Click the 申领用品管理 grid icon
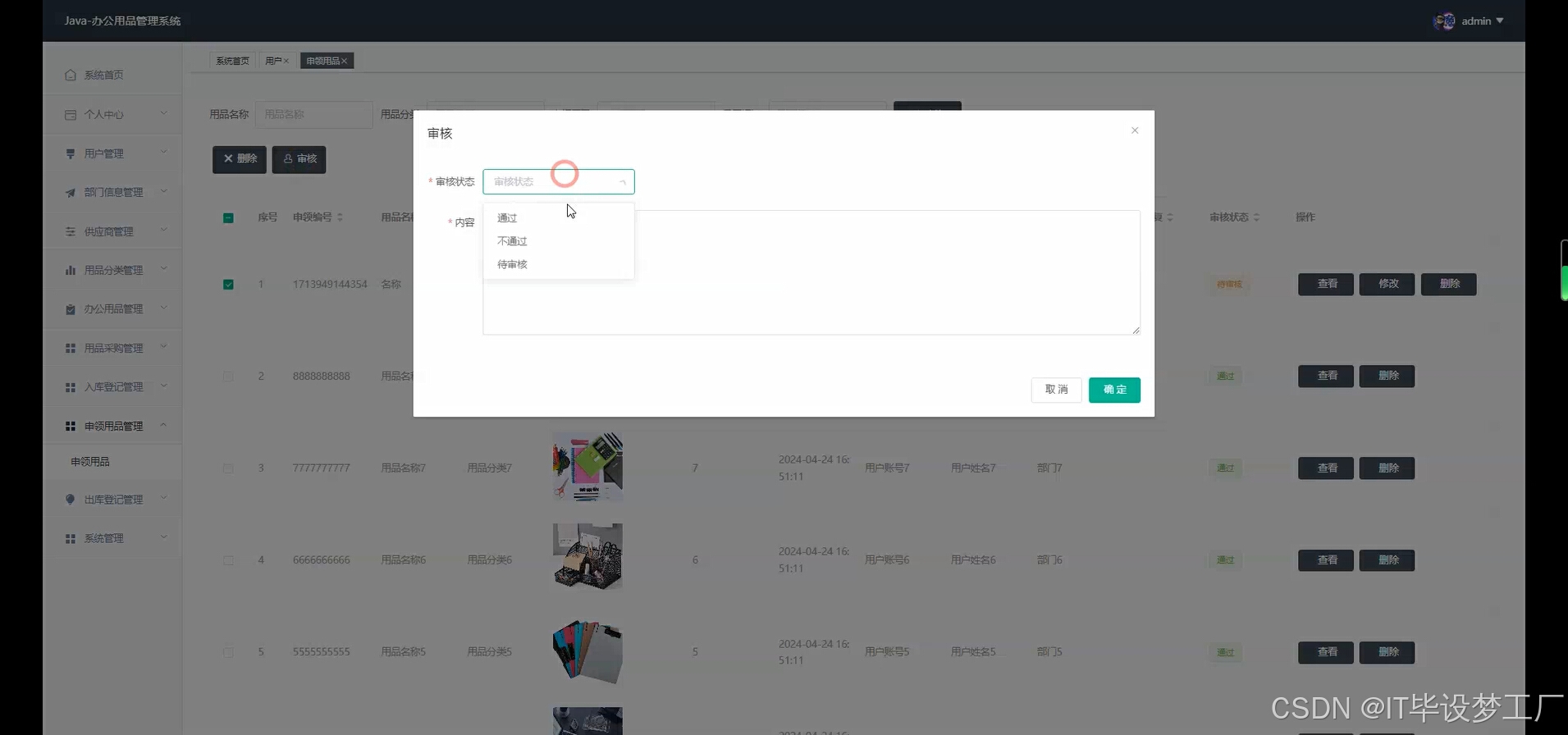This screenshot has width=1568, height=735. [71, 426]
